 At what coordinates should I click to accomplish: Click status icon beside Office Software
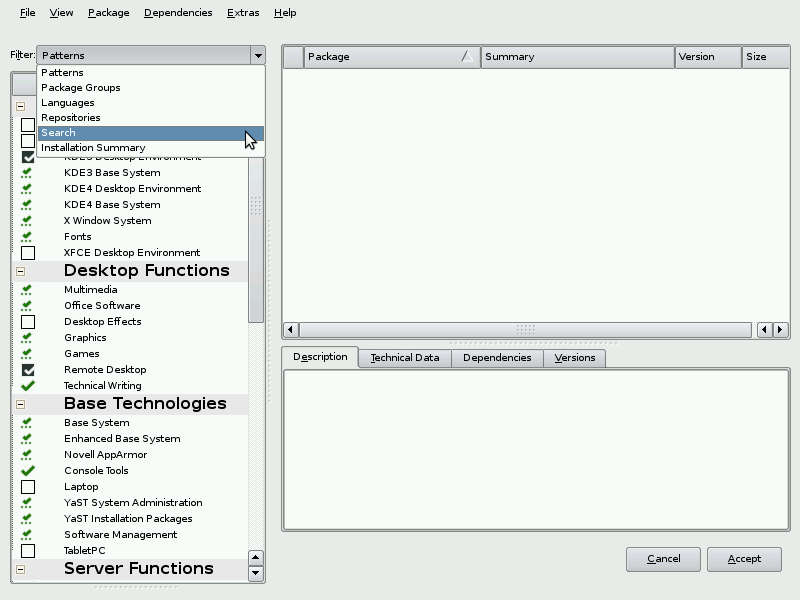pyautogui.click(x=27, y=306)
